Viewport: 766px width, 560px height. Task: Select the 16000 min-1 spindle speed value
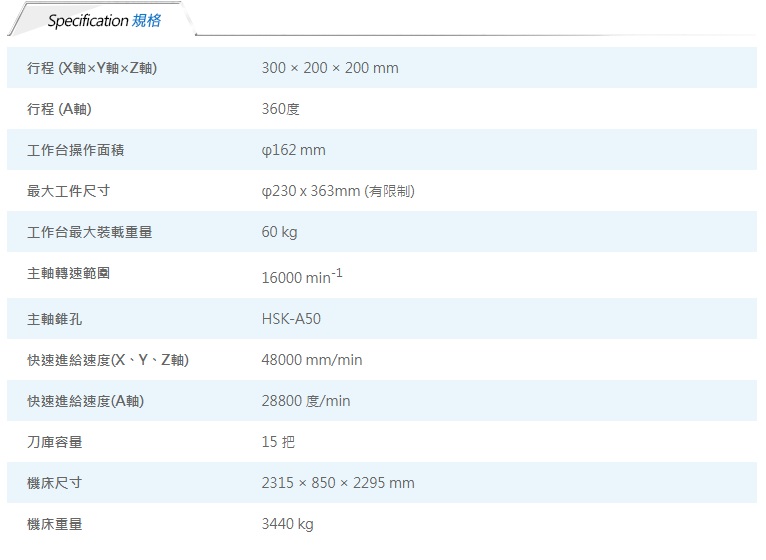tap(301, 276)
